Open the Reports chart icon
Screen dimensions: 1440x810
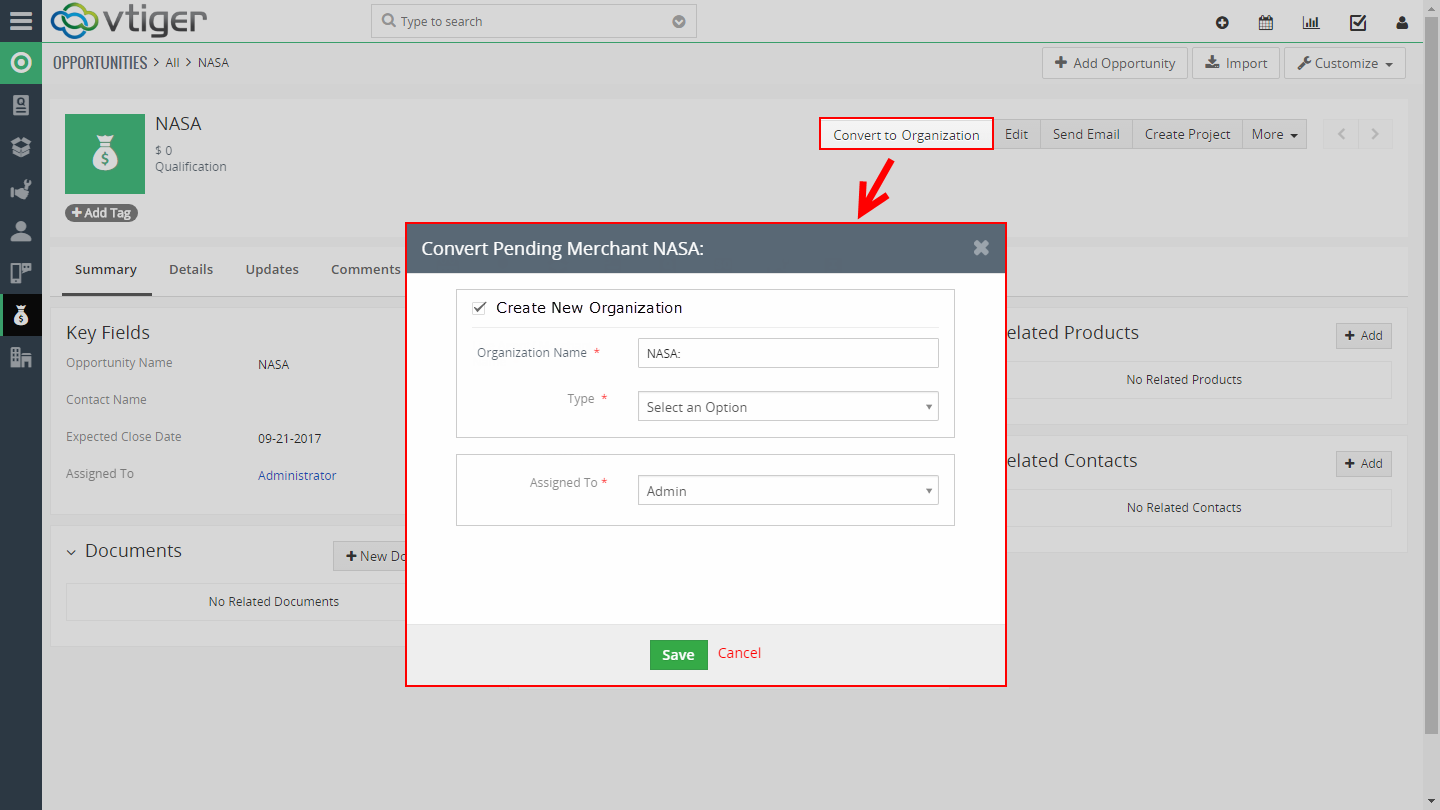tap(1311, 22)
